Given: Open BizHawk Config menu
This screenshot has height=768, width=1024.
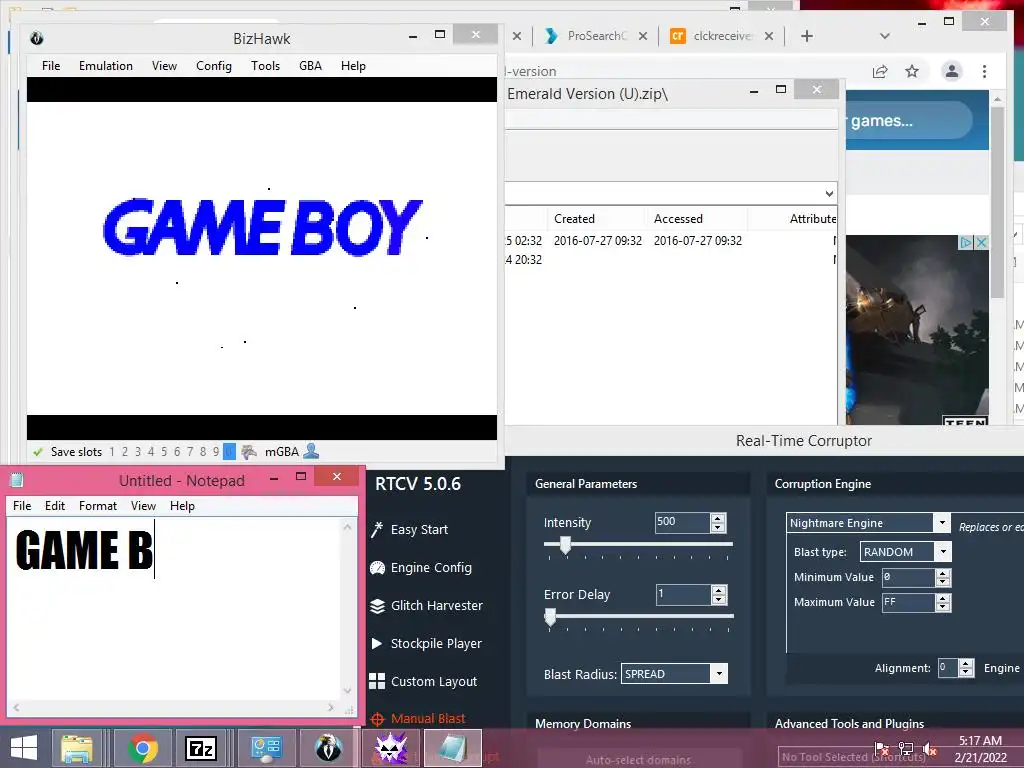Looking at the screenshot, I should point(214,66).
